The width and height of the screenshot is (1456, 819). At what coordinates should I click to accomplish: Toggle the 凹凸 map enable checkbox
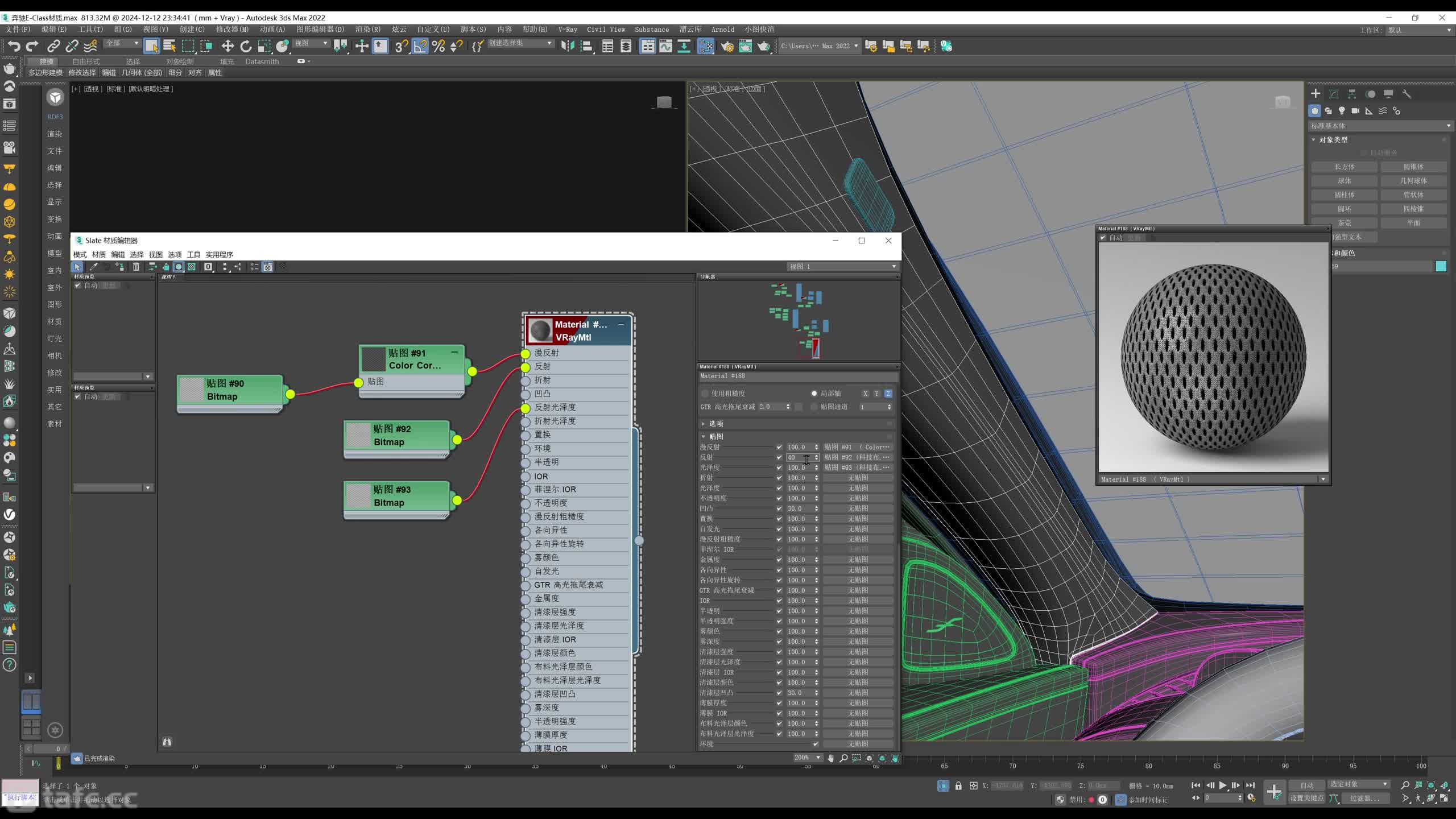tap(779, 508)
